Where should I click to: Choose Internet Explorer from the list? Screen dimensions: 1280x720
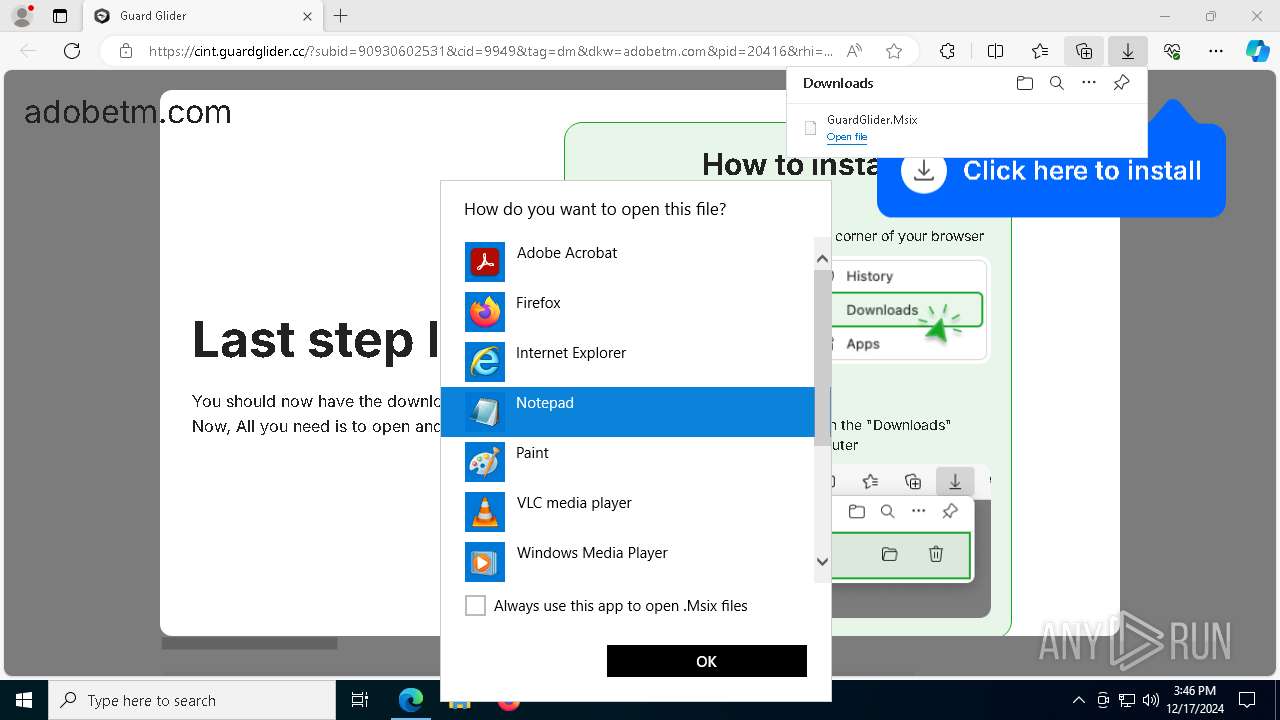628,362
